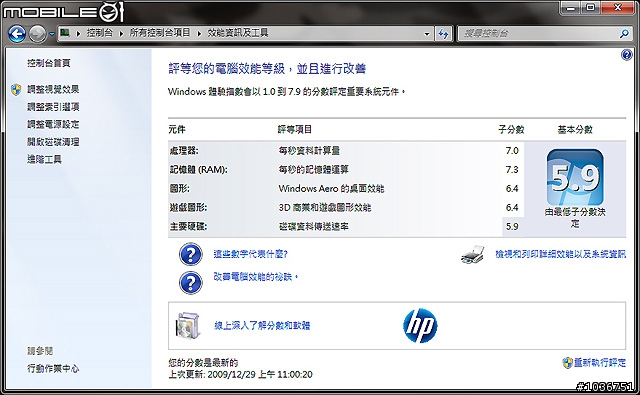
Task: Click software box icon beside 線上深入了解
Action: 188,326
